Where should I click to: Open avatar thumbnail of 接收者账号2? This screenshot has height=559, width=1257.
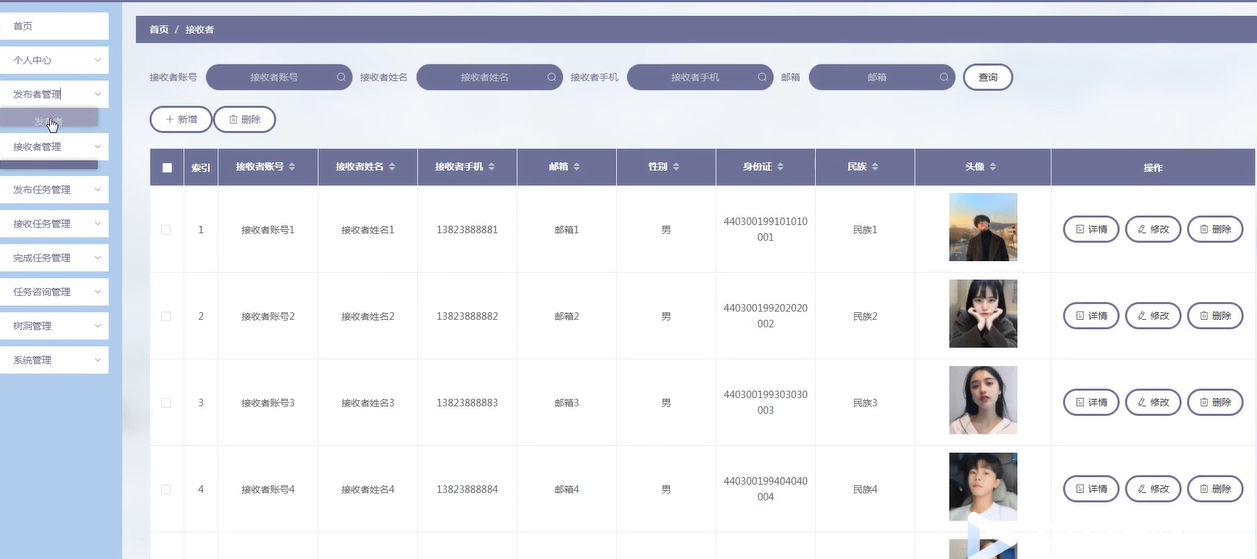tap(983, 314)
